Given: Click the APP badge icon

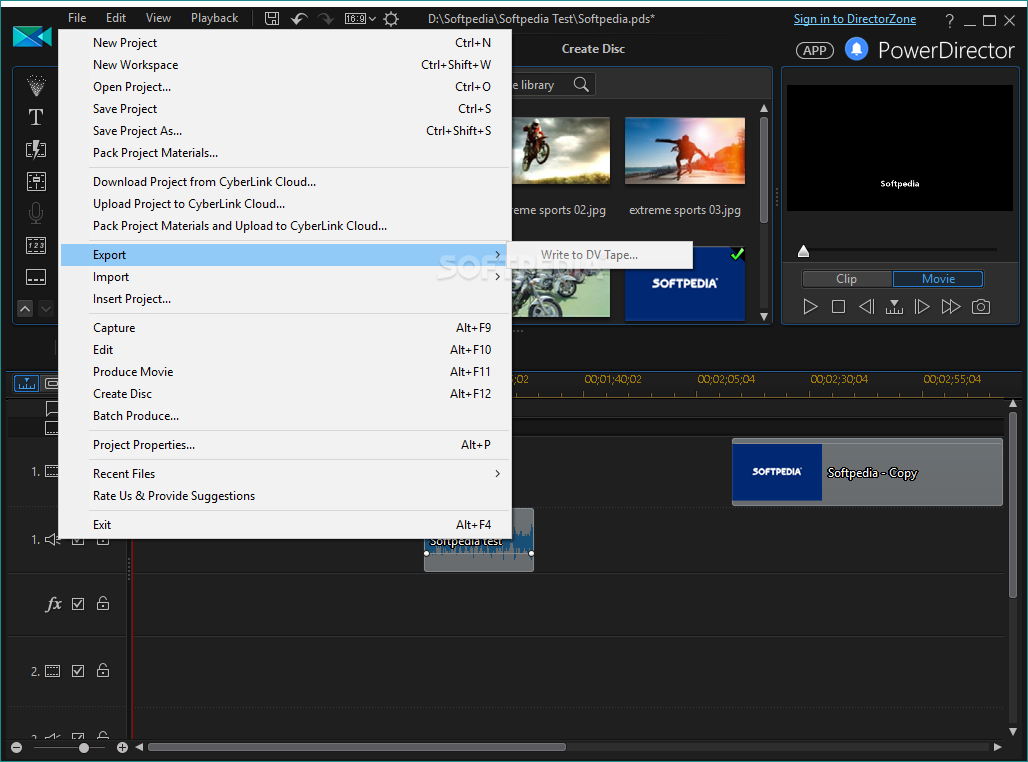Looking at the screenshot, I should coord(815,50).
